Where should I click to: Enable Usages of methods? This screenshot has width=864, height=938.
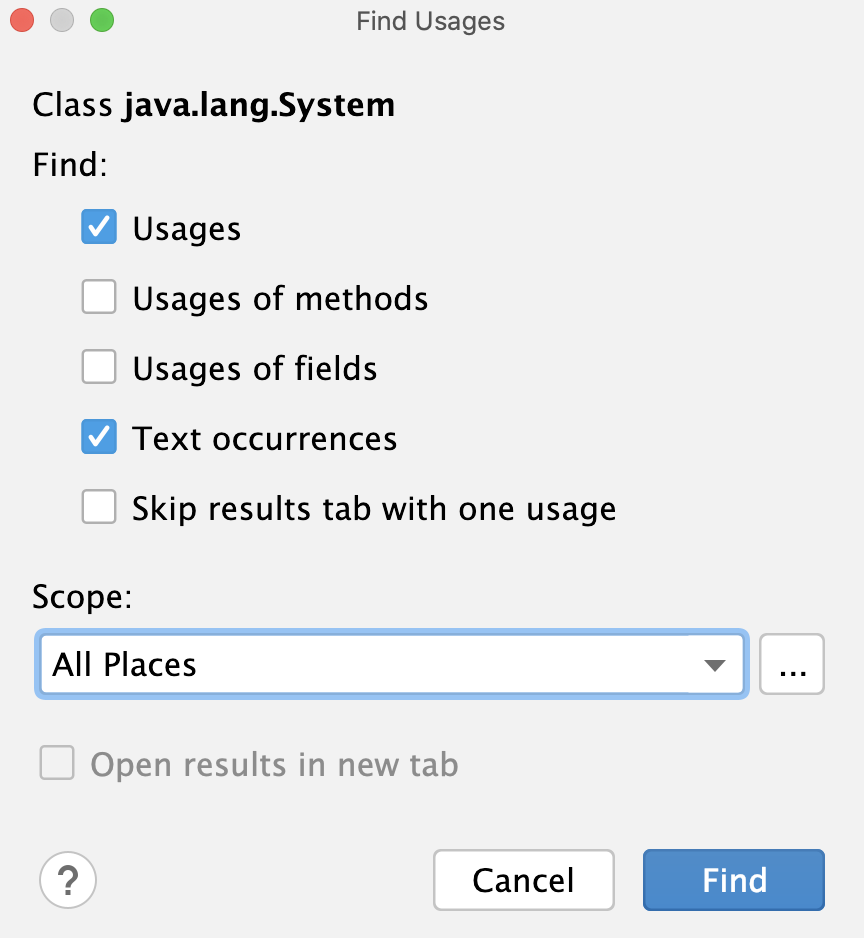tap(98, 297)
